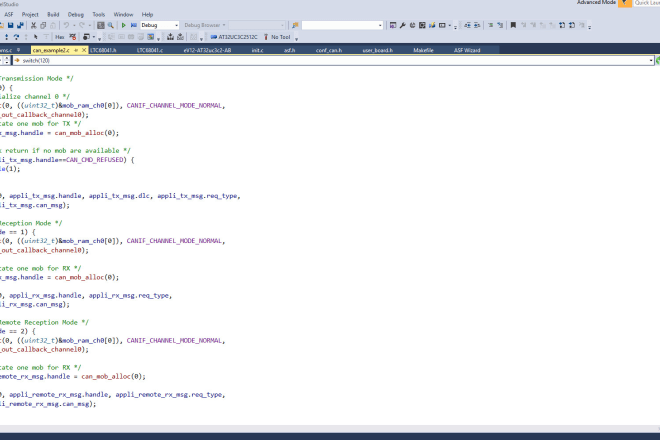The height and width of the screenshot is (440, 660).
Task: Cut the selection with scissors icon
Action: pos(33,25)
